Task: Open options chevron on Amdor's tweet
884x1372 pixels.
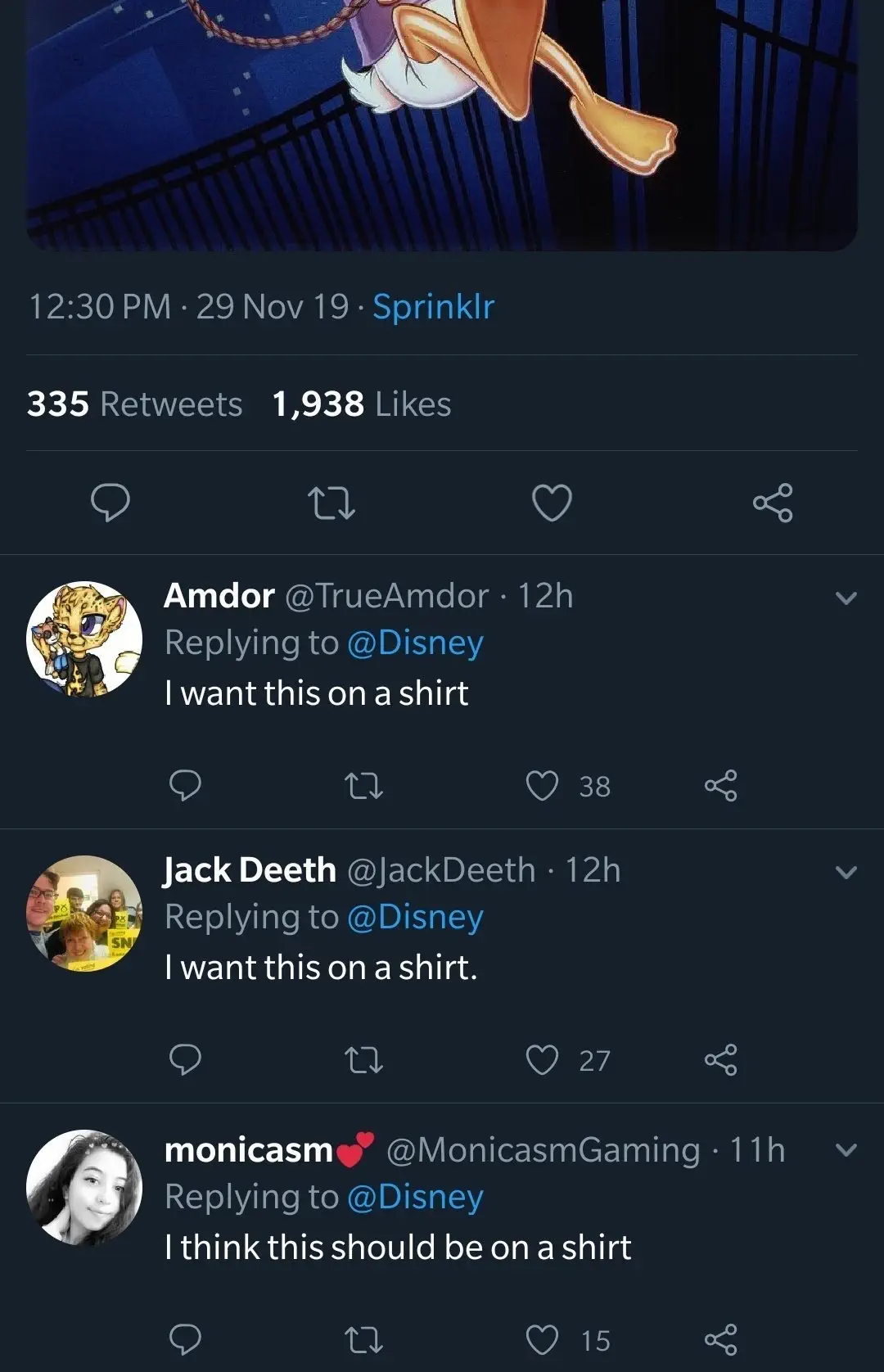Action: [x=846, y=598]
